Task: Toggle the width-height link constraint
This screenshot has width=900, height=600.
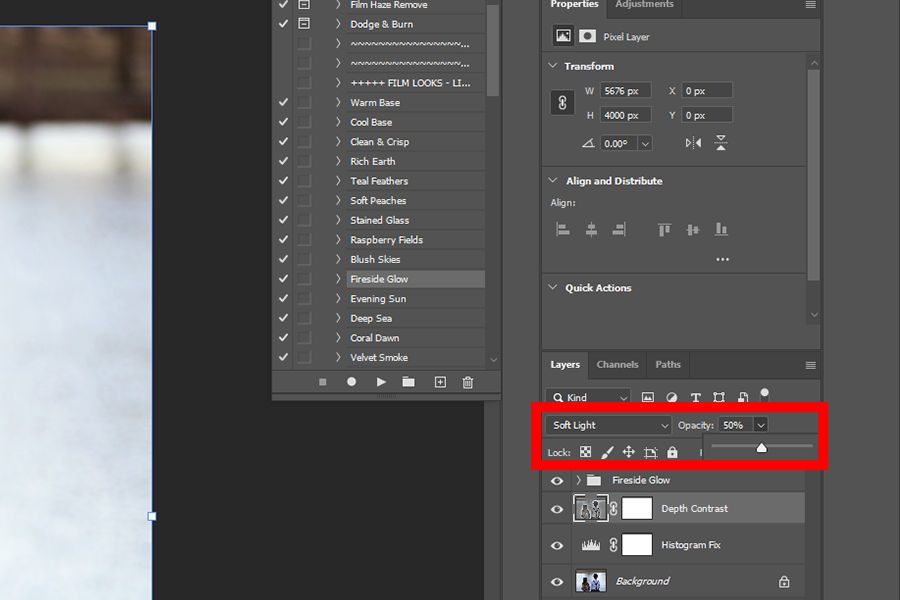Action: click(x=562, y=103)
